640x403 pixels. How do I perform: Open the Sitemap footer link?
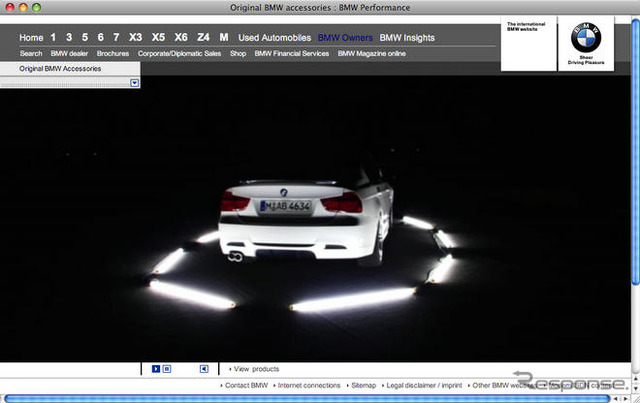point(363,385)
